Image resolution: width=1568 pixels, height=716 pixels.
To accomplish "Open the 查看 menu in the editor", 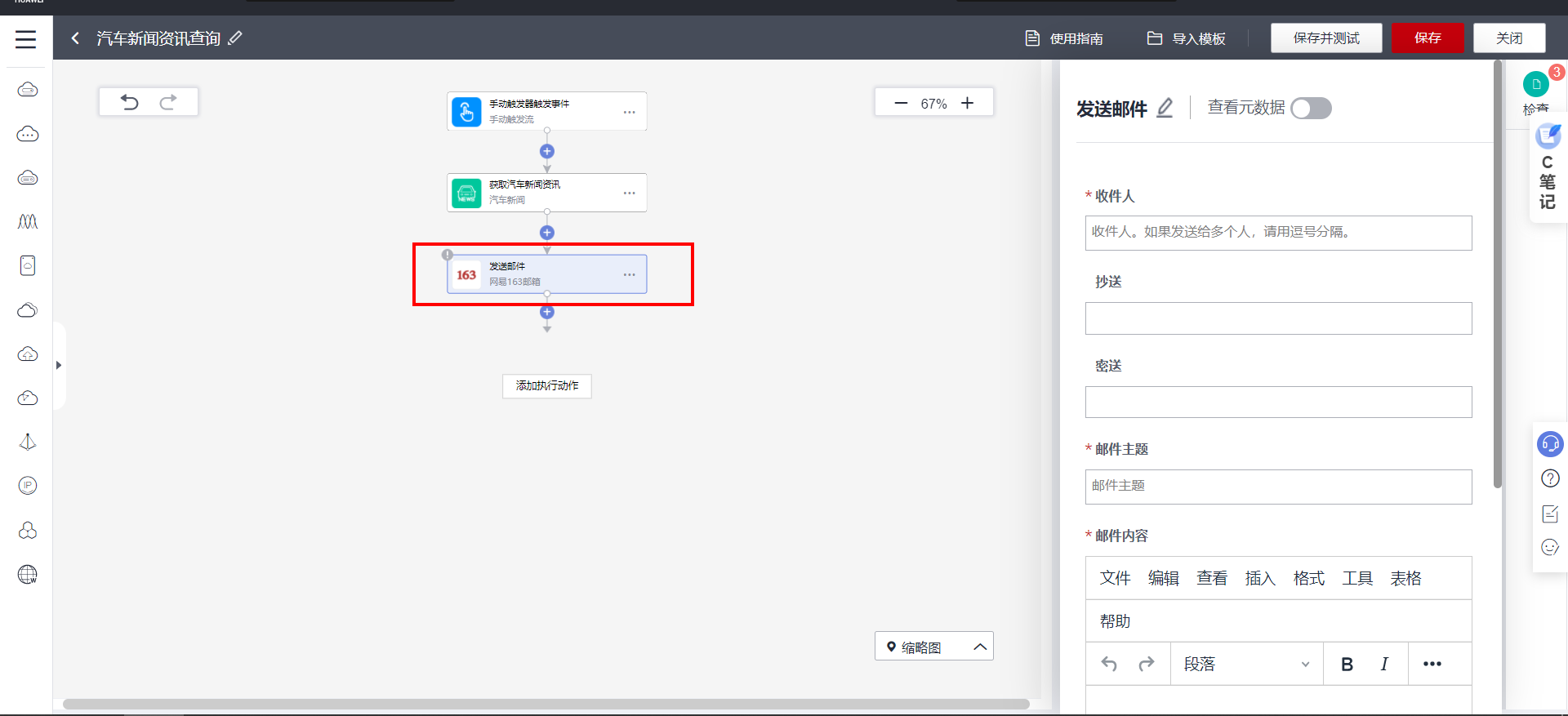I will pyautogui.click(x=1212, y=578).
